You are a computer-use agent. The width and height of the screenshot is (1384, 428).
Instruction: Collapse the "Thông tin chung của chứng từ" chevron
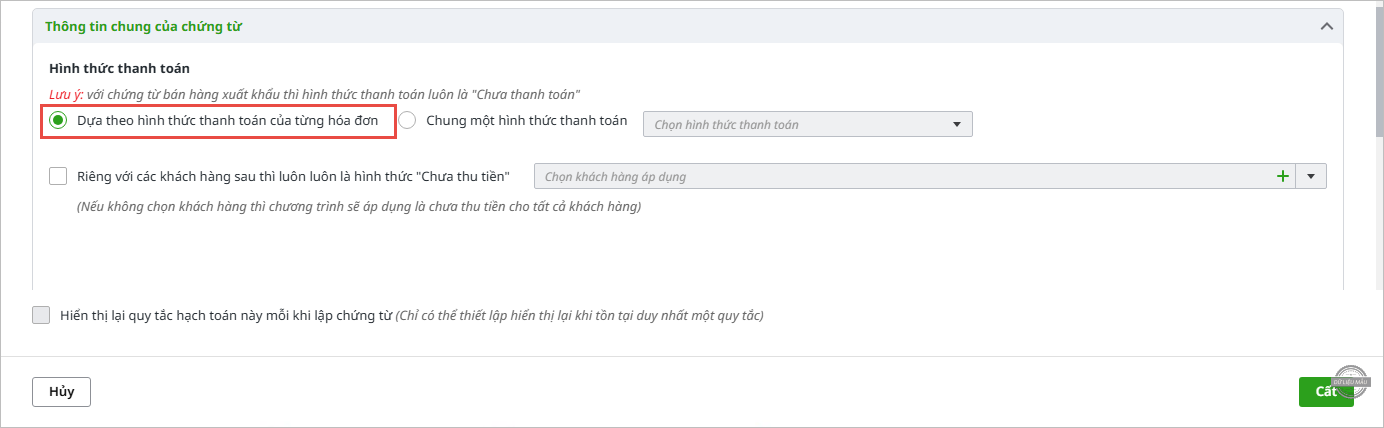click(1327, 27)
